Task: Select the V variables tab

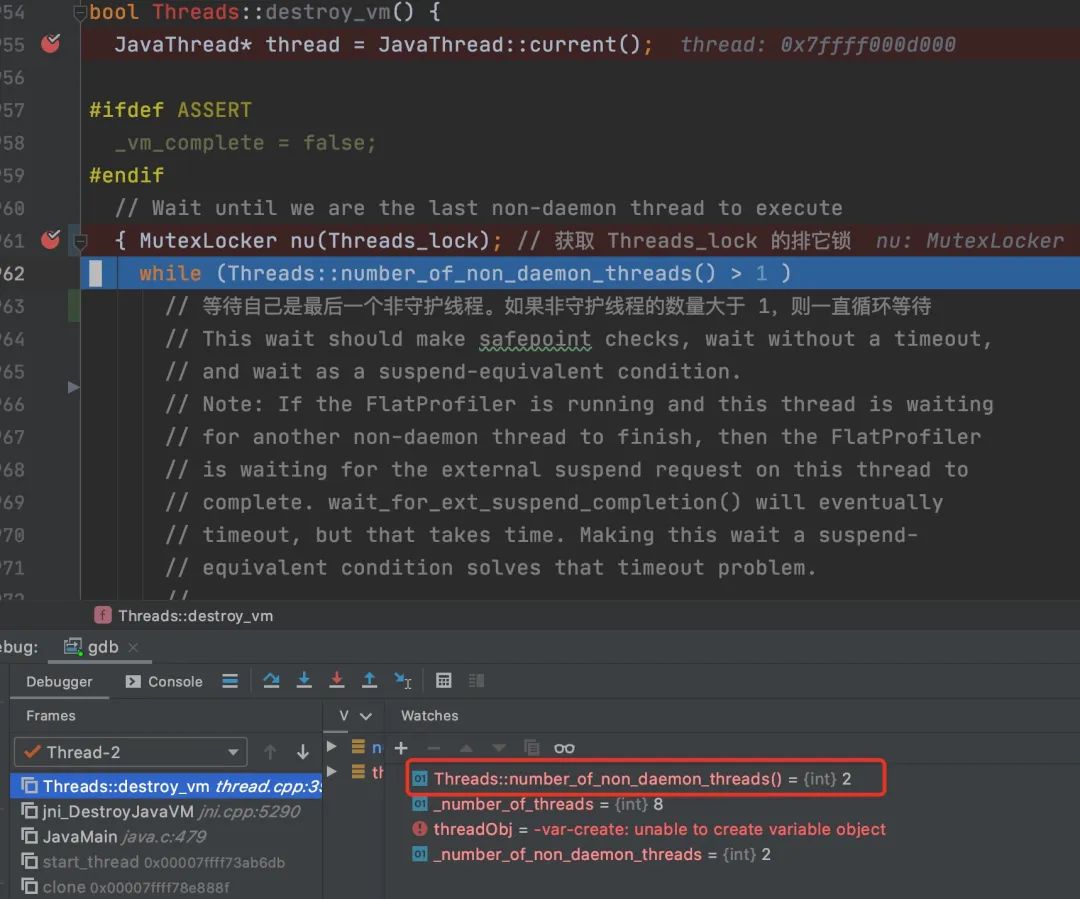Action: pos(344,716)
